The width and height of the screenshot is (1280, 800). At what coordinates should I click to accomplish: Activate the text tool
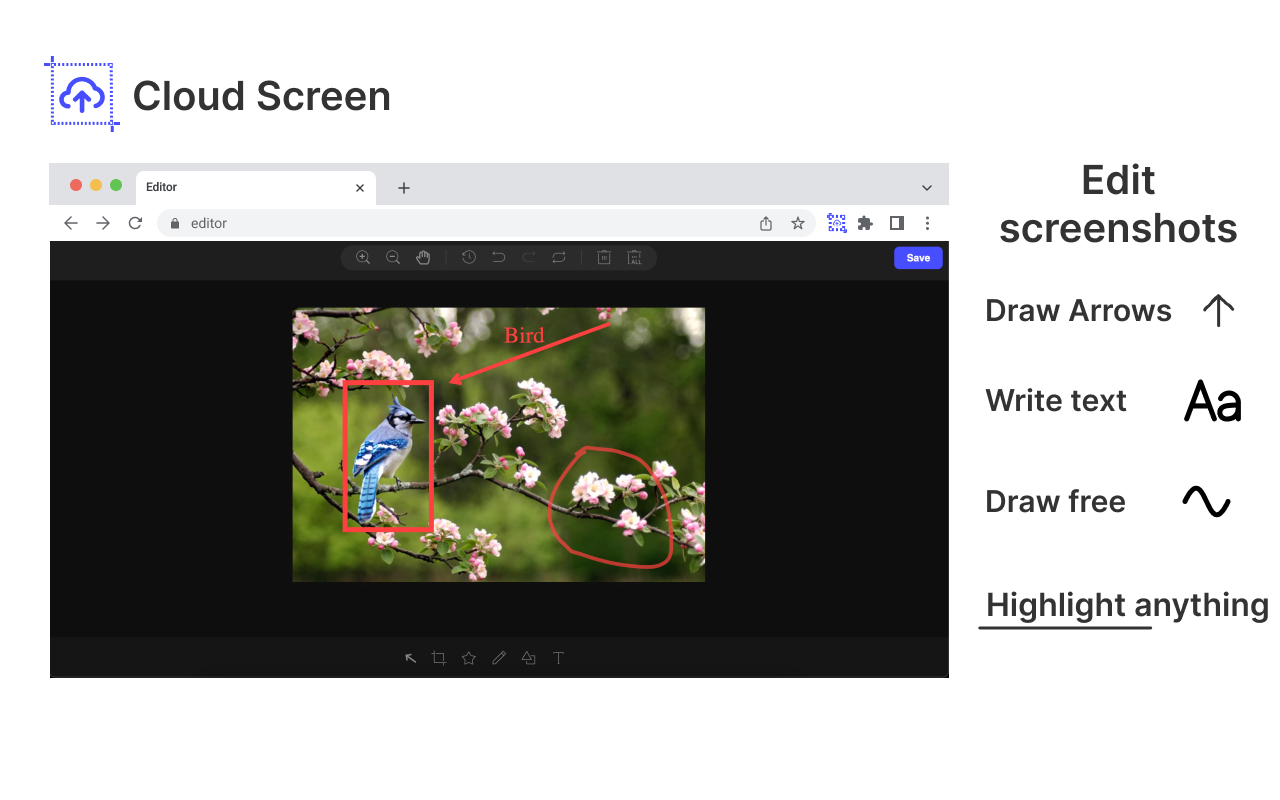click(x=559, y=658)
